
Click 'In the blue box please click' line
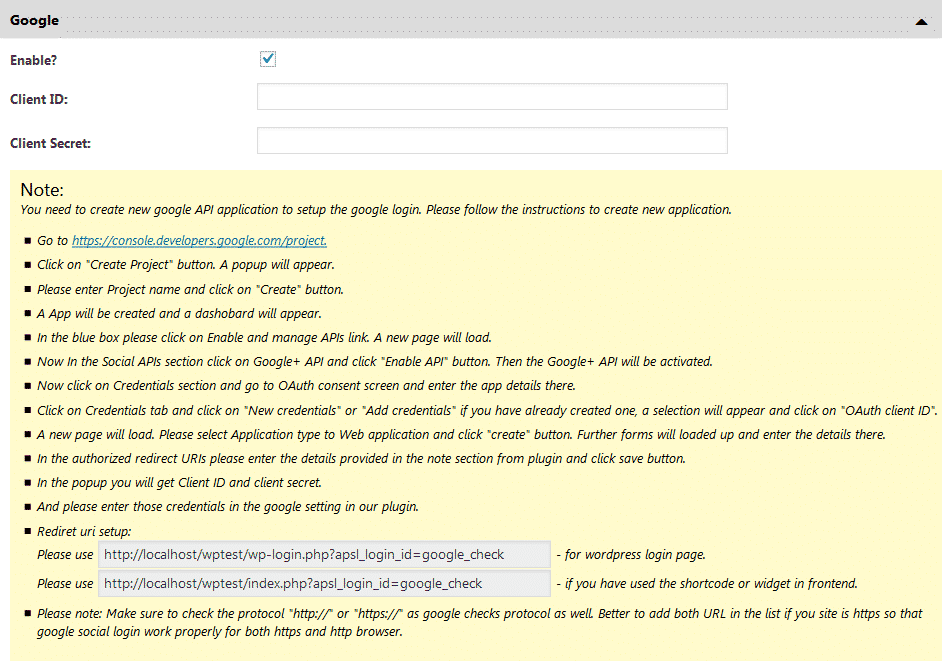pyautogui.click(x=264, y=338)
